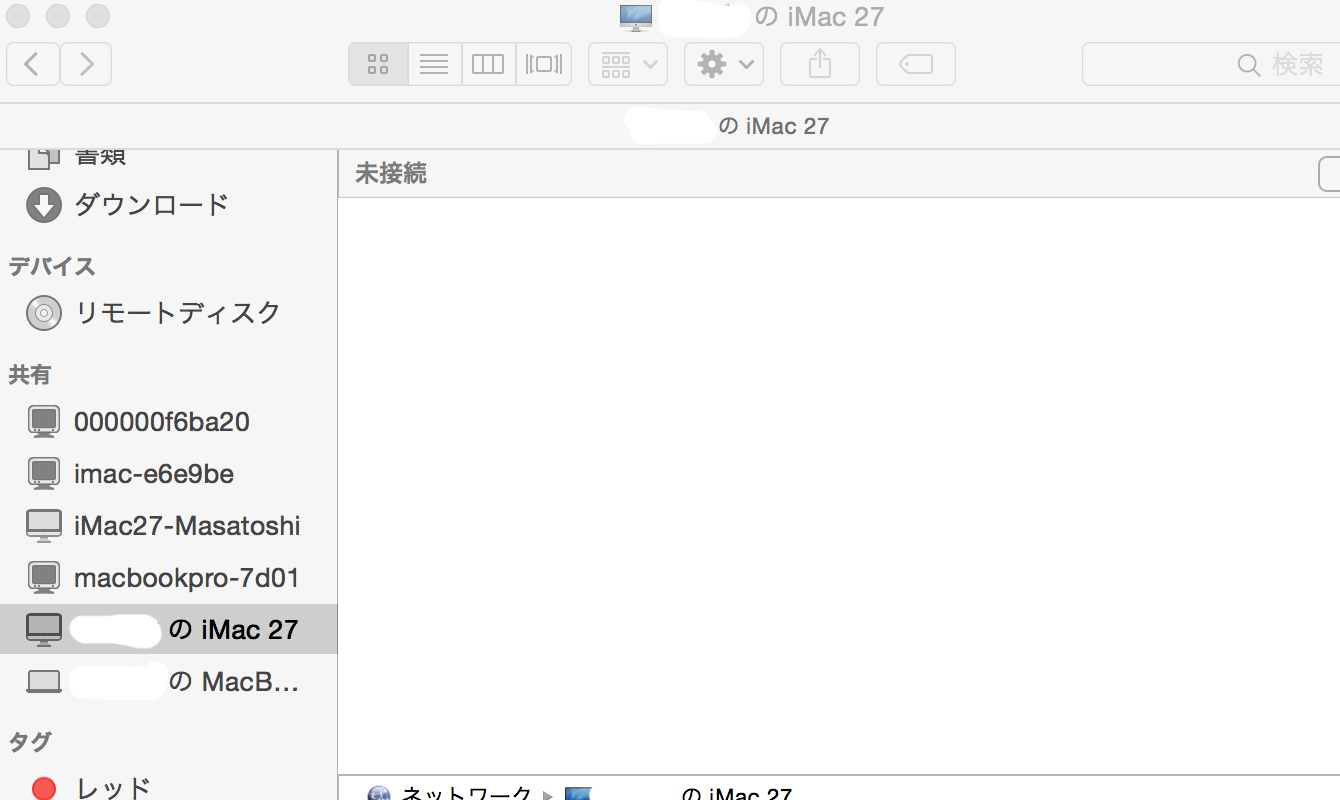Open the item arrangement dropdown
The width and height of the screenshot is (1340, 800).
628,64
